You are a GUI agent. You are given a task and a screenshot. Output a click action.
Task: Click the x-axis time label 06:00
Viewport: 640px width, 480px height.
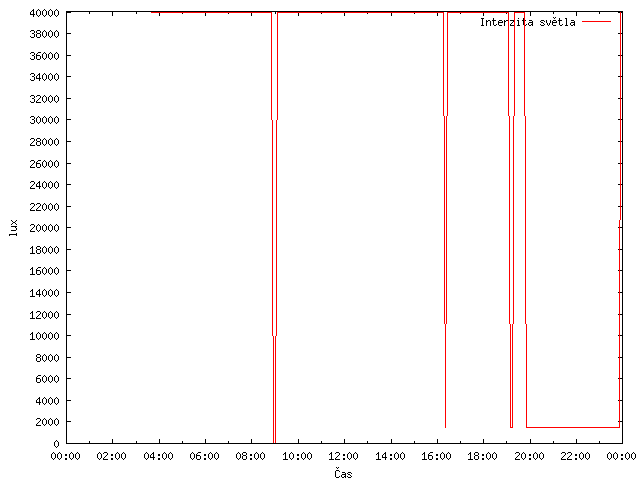click(x=204, y=456)
